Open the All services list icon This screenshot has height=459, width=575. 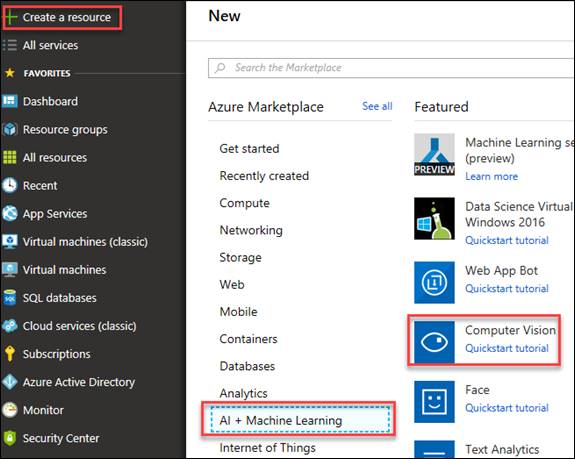point(10,45)
